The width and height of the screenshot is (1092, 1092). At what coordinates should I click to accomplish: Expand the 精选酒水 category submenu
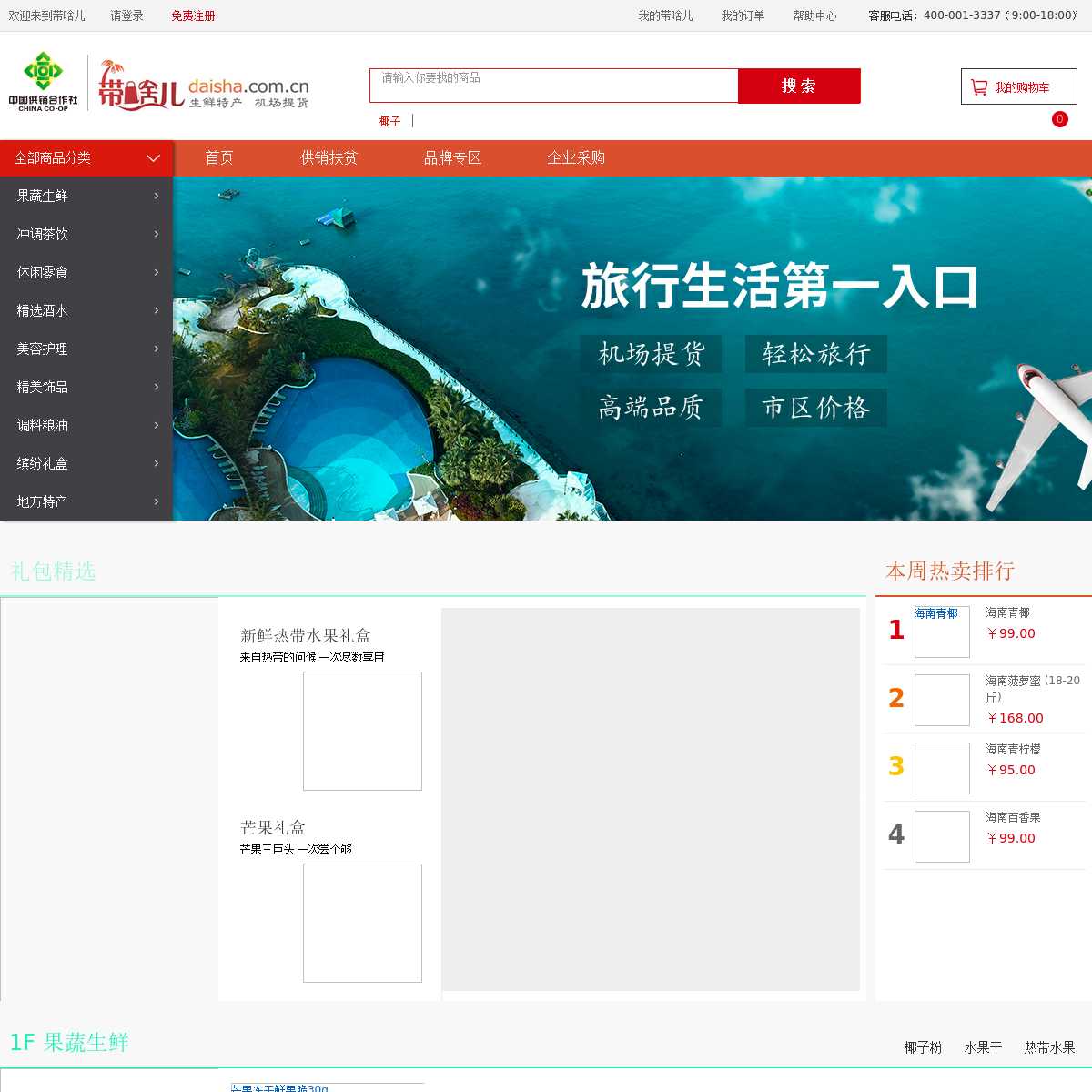[x=86, y=310]
